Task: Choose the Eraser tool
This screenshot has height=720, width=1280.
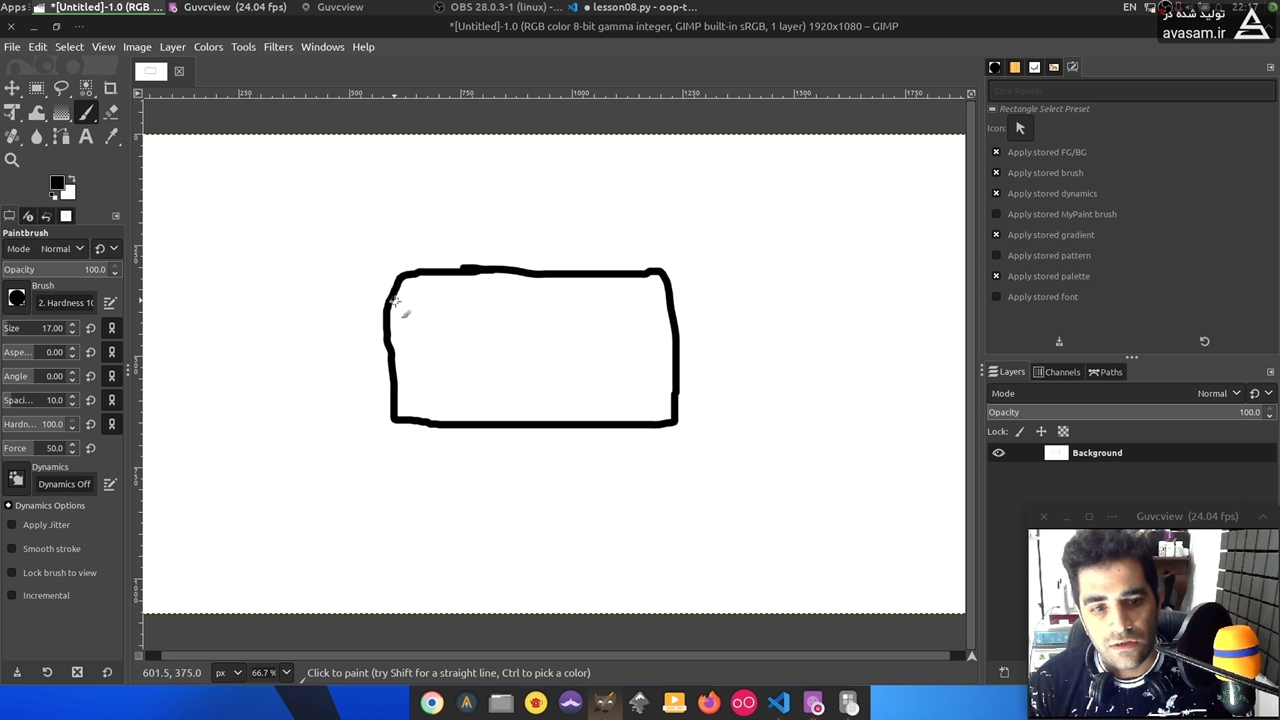Action: click(111, 113)
